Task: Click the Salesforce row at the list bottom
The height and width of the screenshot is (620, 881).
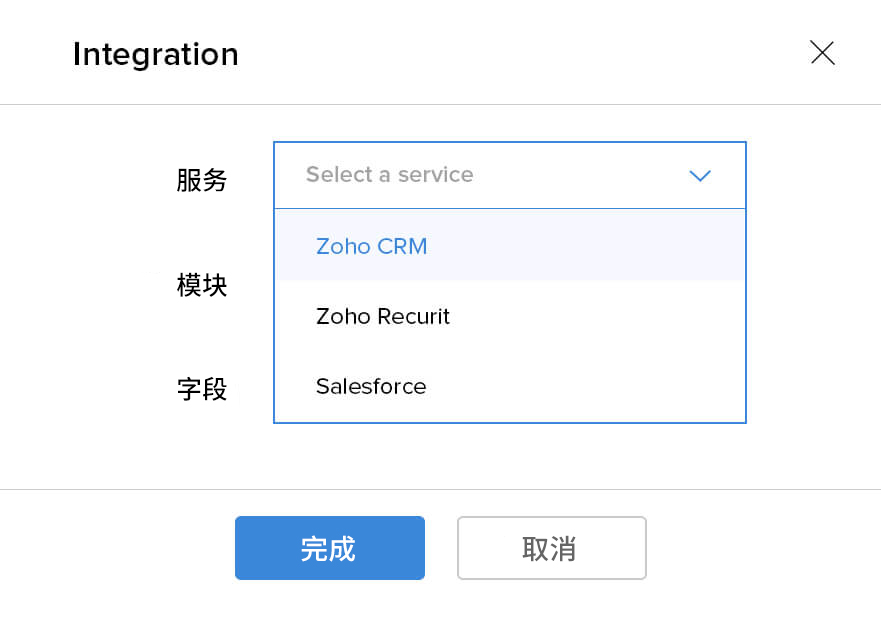Action: click(509, 387)
